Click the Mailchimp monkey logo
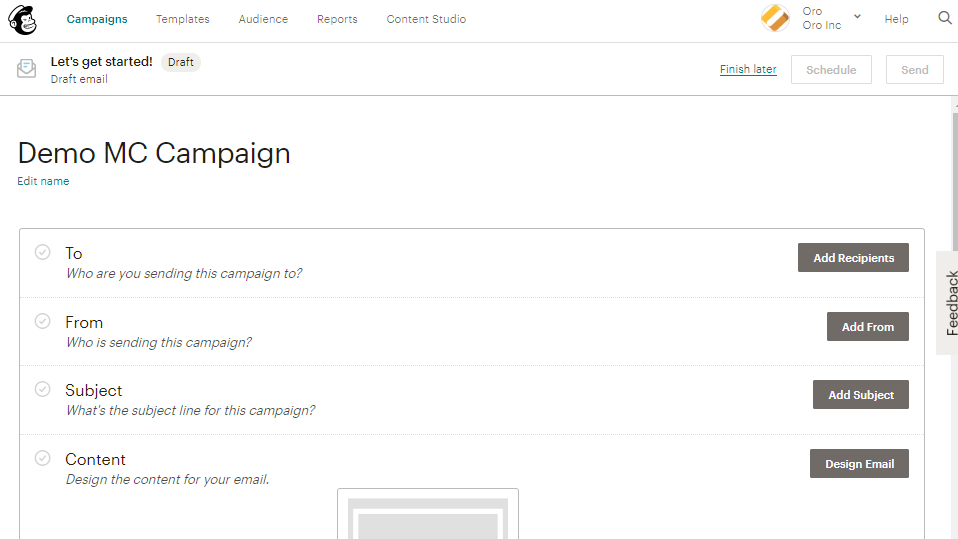Screen dimensions: 958x539 pyautogui.click(x=22, y=19)
